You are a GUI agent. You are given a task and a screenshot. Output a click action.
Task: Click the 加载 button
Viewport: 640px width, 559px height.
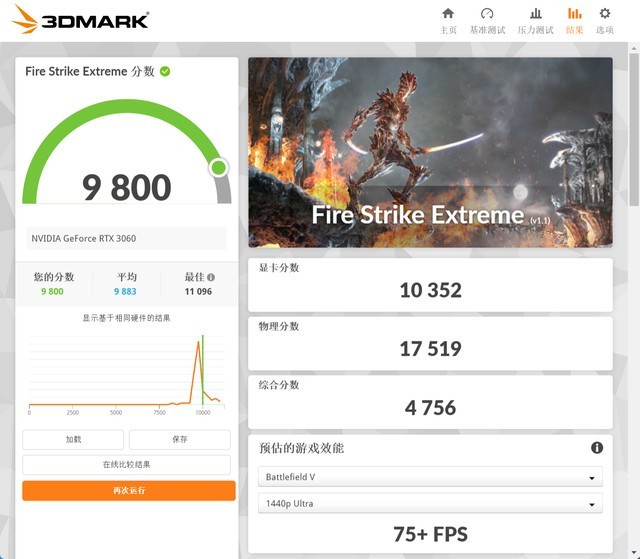click(73, 439)
